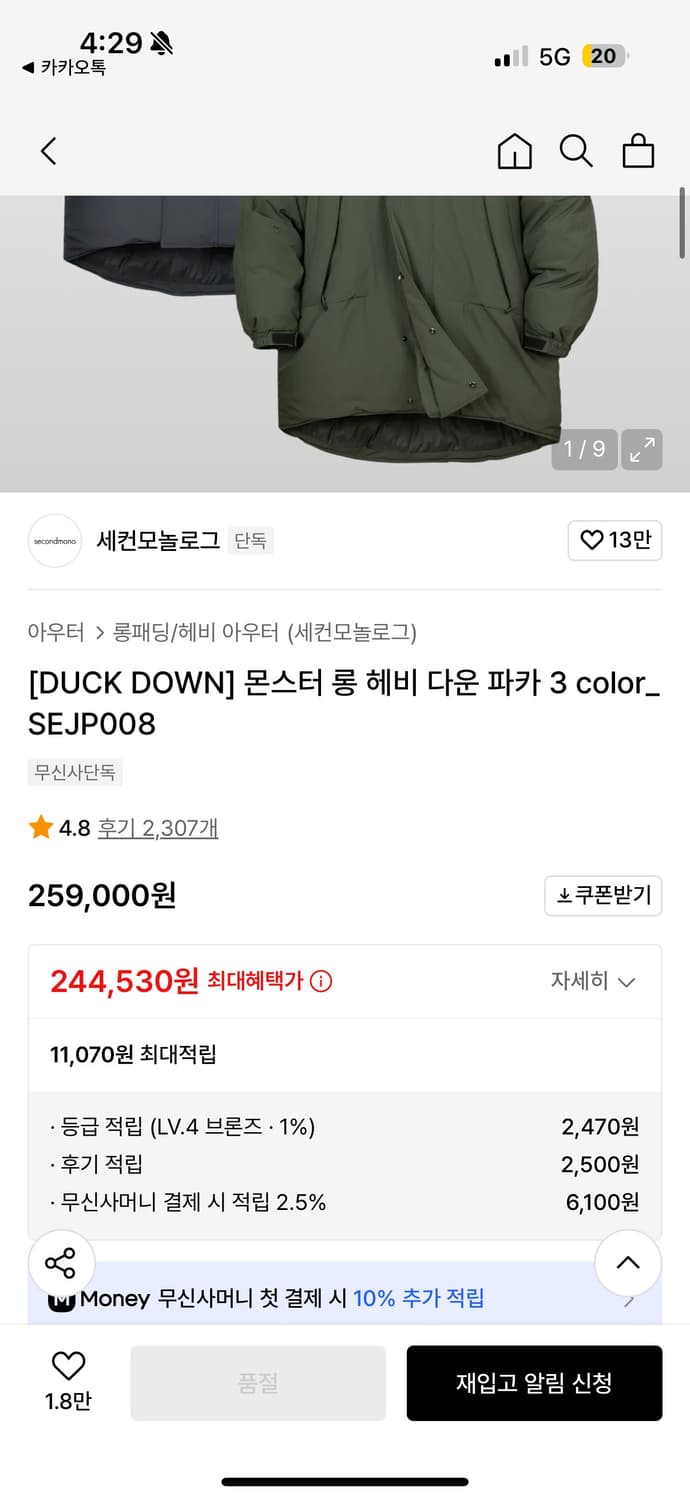Open the shopping bag icon
690x1500 pixels.
coord(638,151)
